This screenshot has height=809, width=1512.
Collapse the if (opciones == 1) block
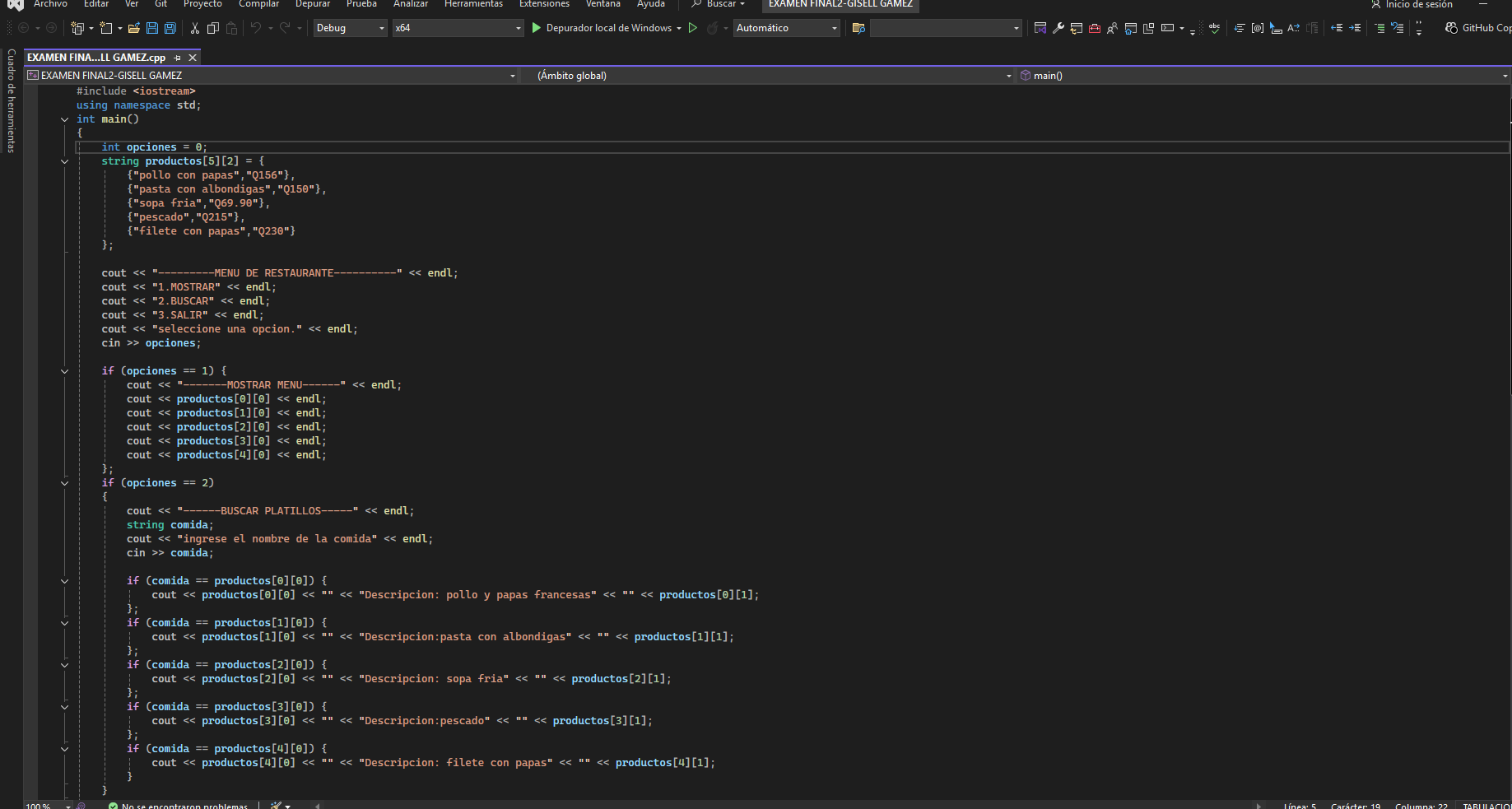(x=64, y=371)
